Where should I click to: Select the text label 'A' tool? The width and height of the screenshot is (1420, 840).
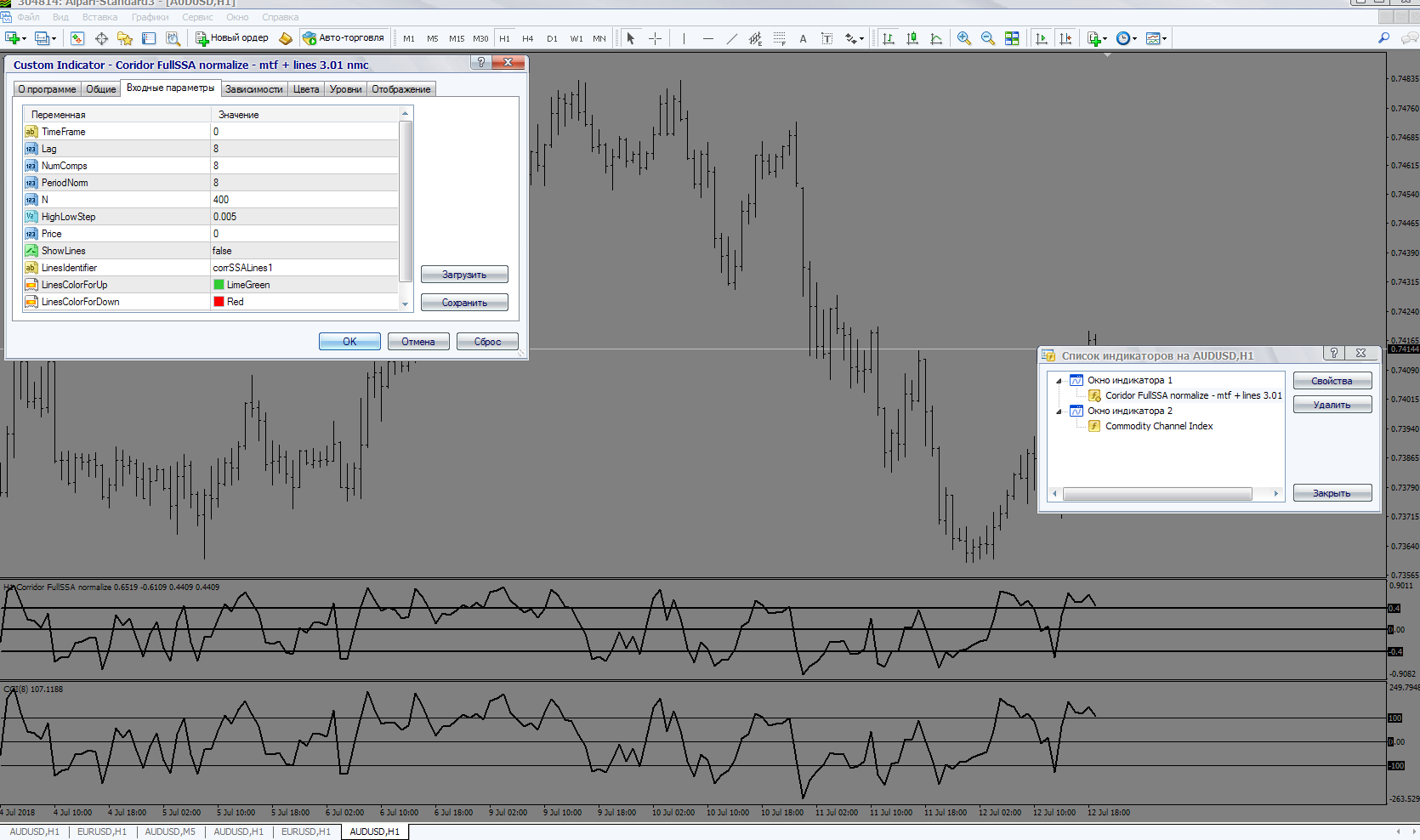(803, 38)
